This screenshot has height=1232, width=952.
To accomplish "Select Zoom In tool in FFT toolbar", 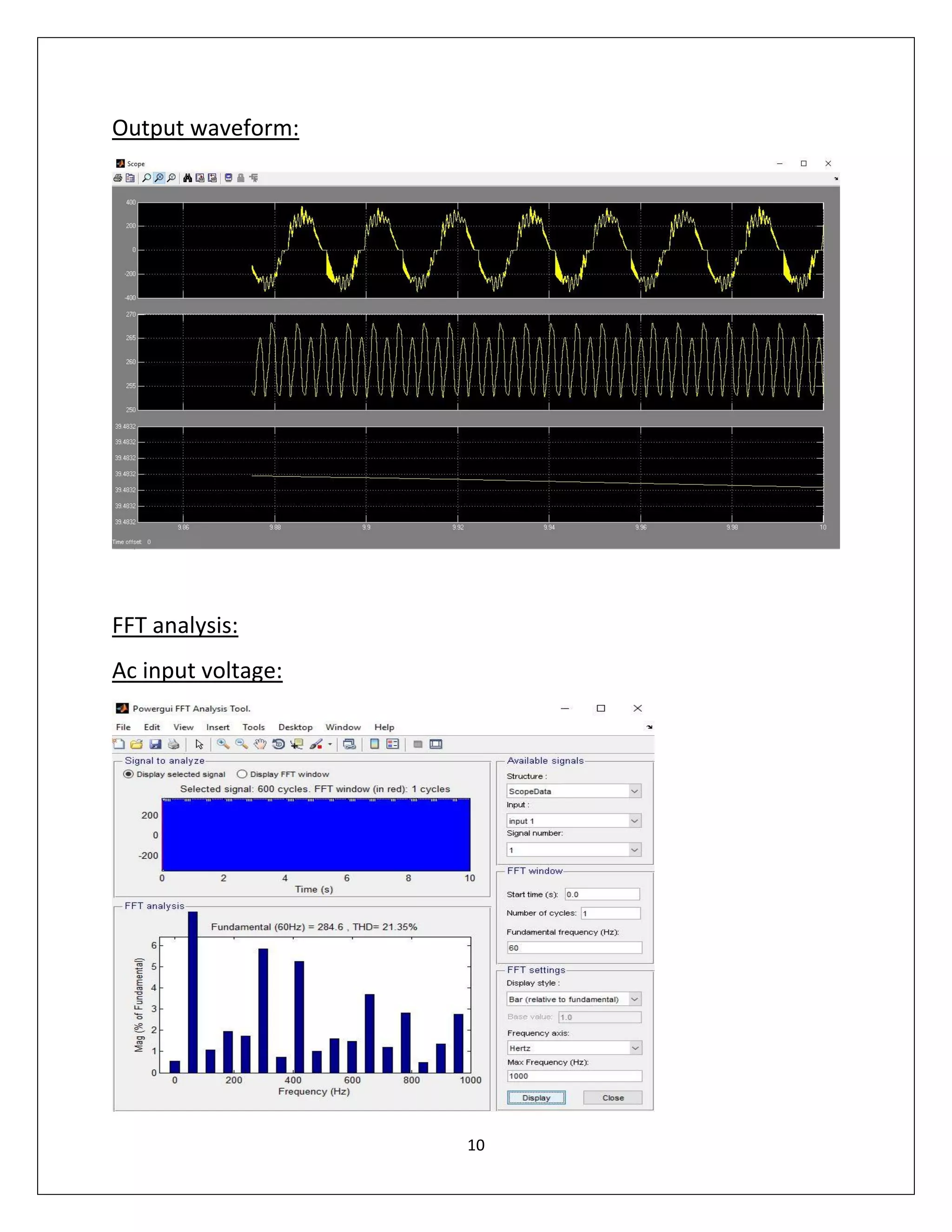I will (x=223, y=744).
